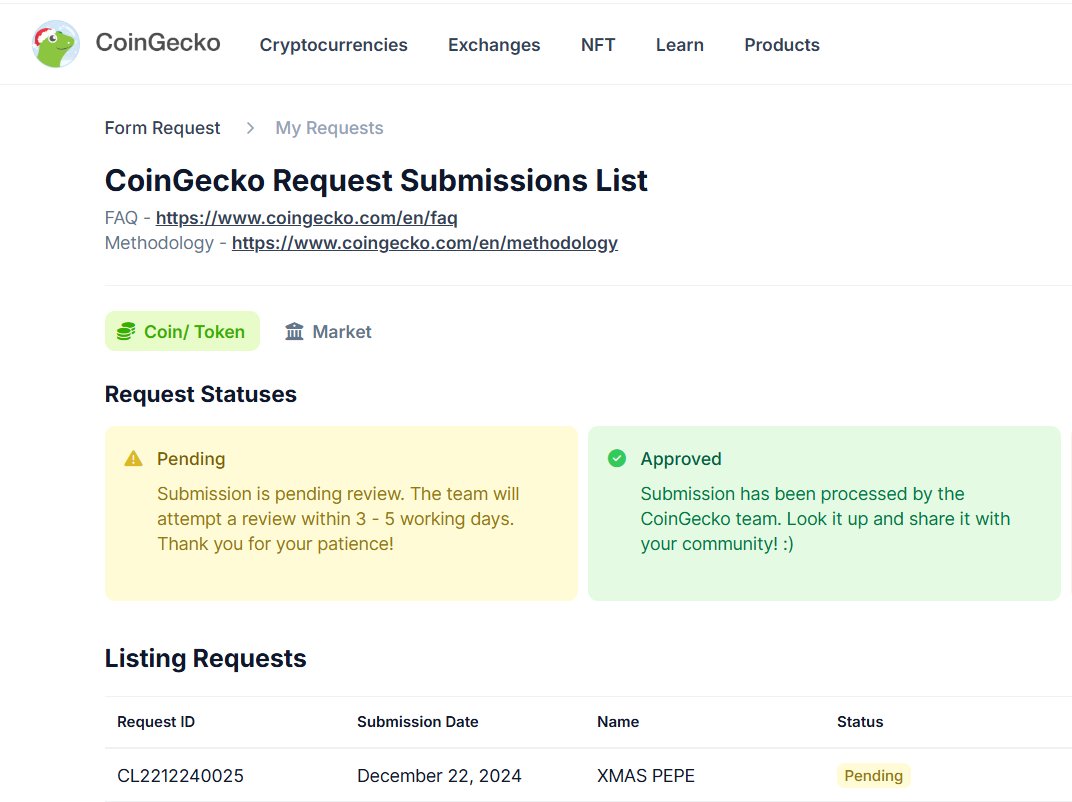
Task: Click the breadcrumb chevron separator
Action: 250,128
